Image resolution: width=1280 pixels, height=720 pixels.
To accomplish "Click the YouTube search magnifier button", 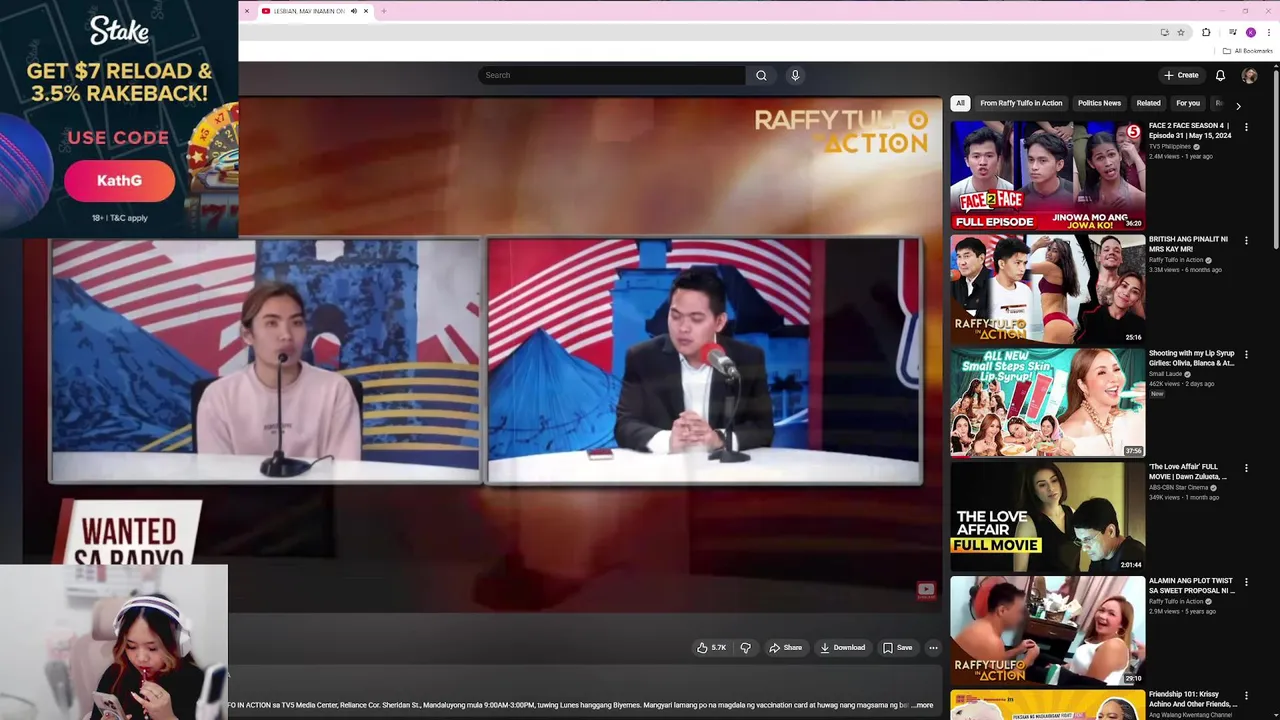I will point(761,75).
